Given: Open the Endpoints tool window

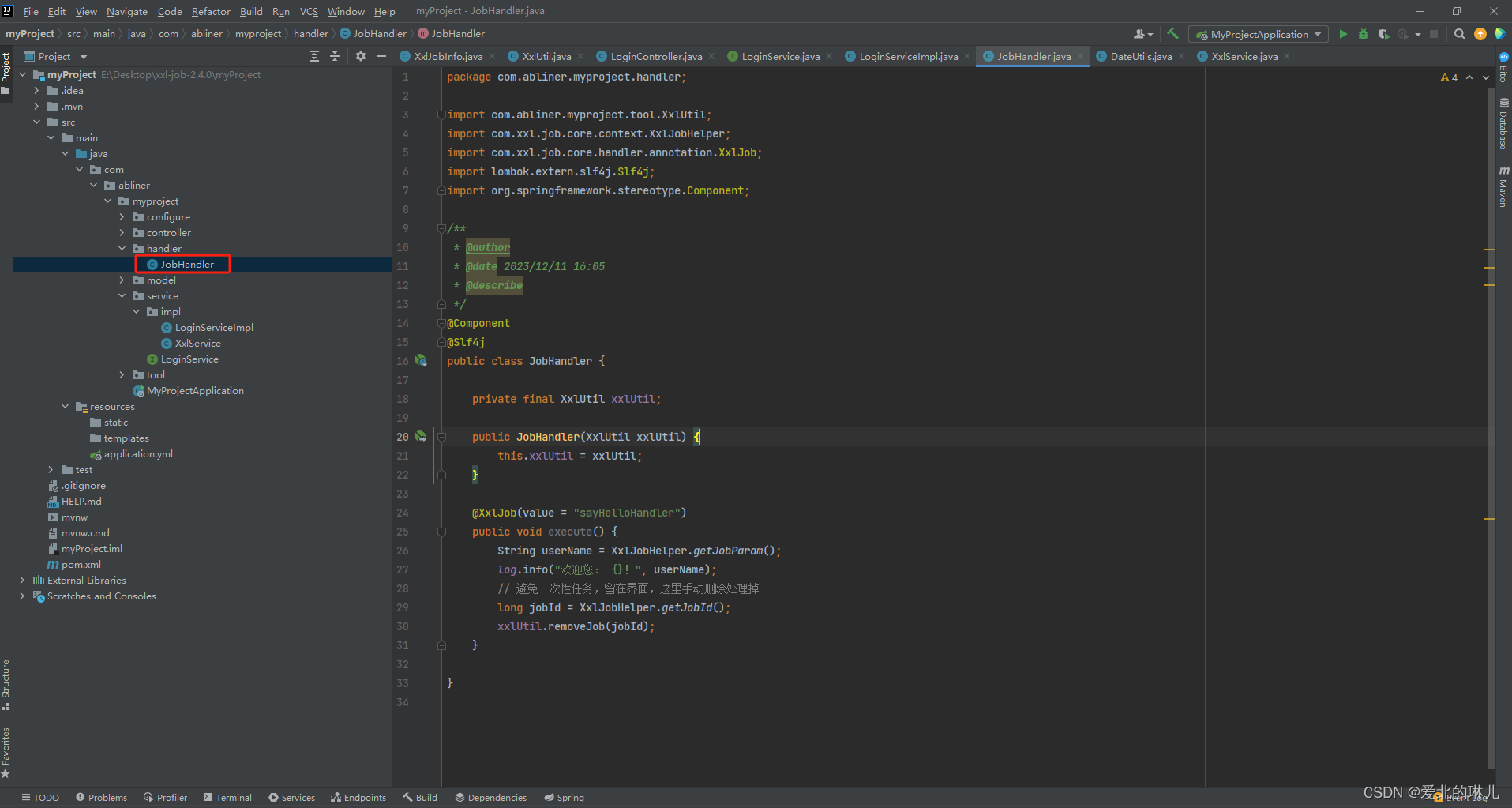Looking at the screenshot, I should click(x=358, y=798).
